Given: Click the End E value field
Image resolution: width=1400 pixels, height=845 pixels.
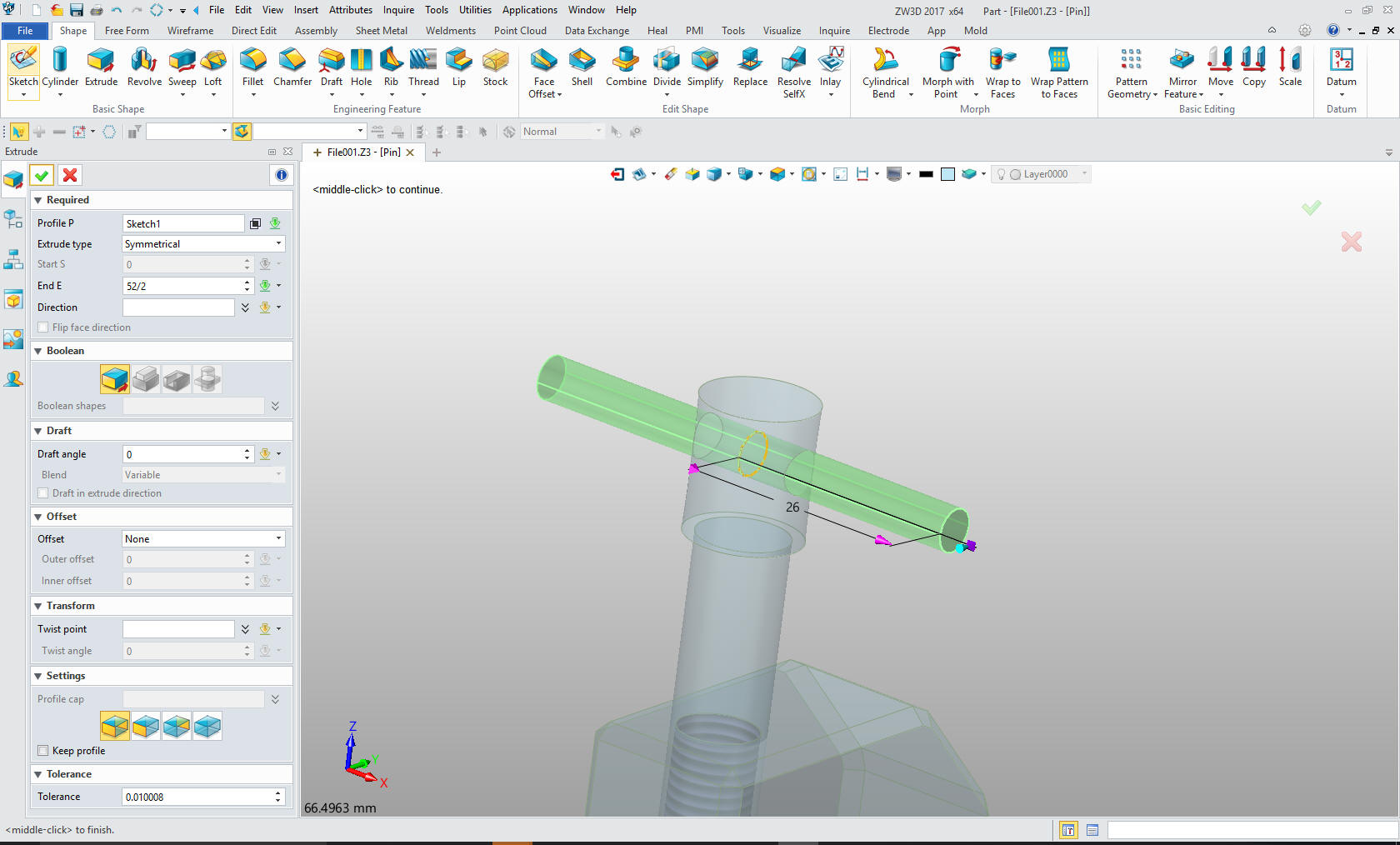Looking at the screenshot, I should (x=182, y=286).
